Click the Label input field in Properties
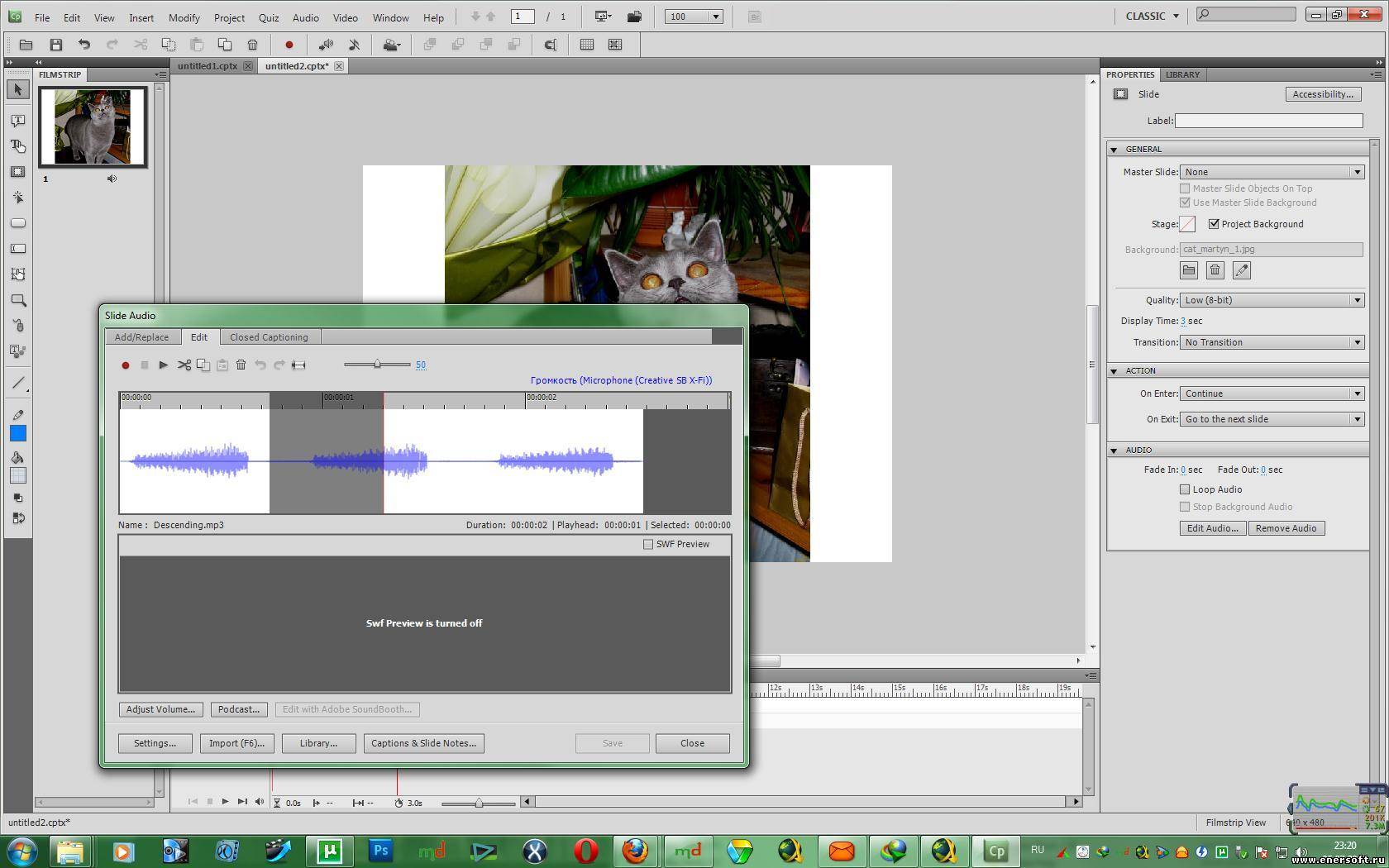1389x868 pixels. click(x=1268, y=121)
